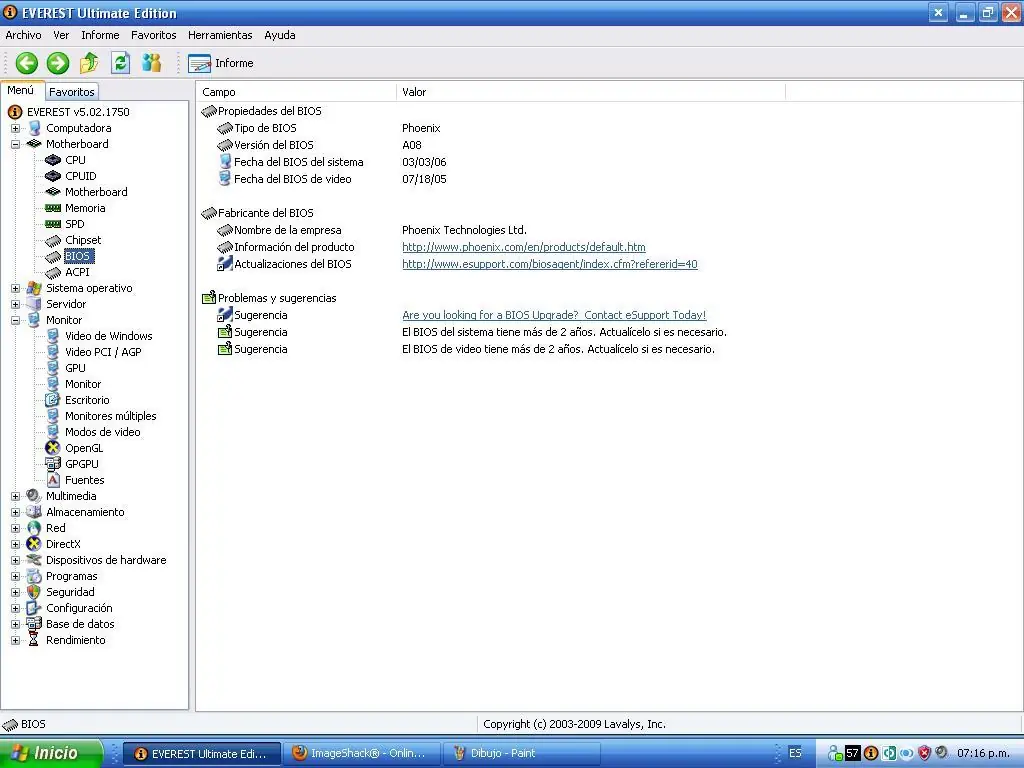Select the Memoria module icon

click(x=53, y=208)
